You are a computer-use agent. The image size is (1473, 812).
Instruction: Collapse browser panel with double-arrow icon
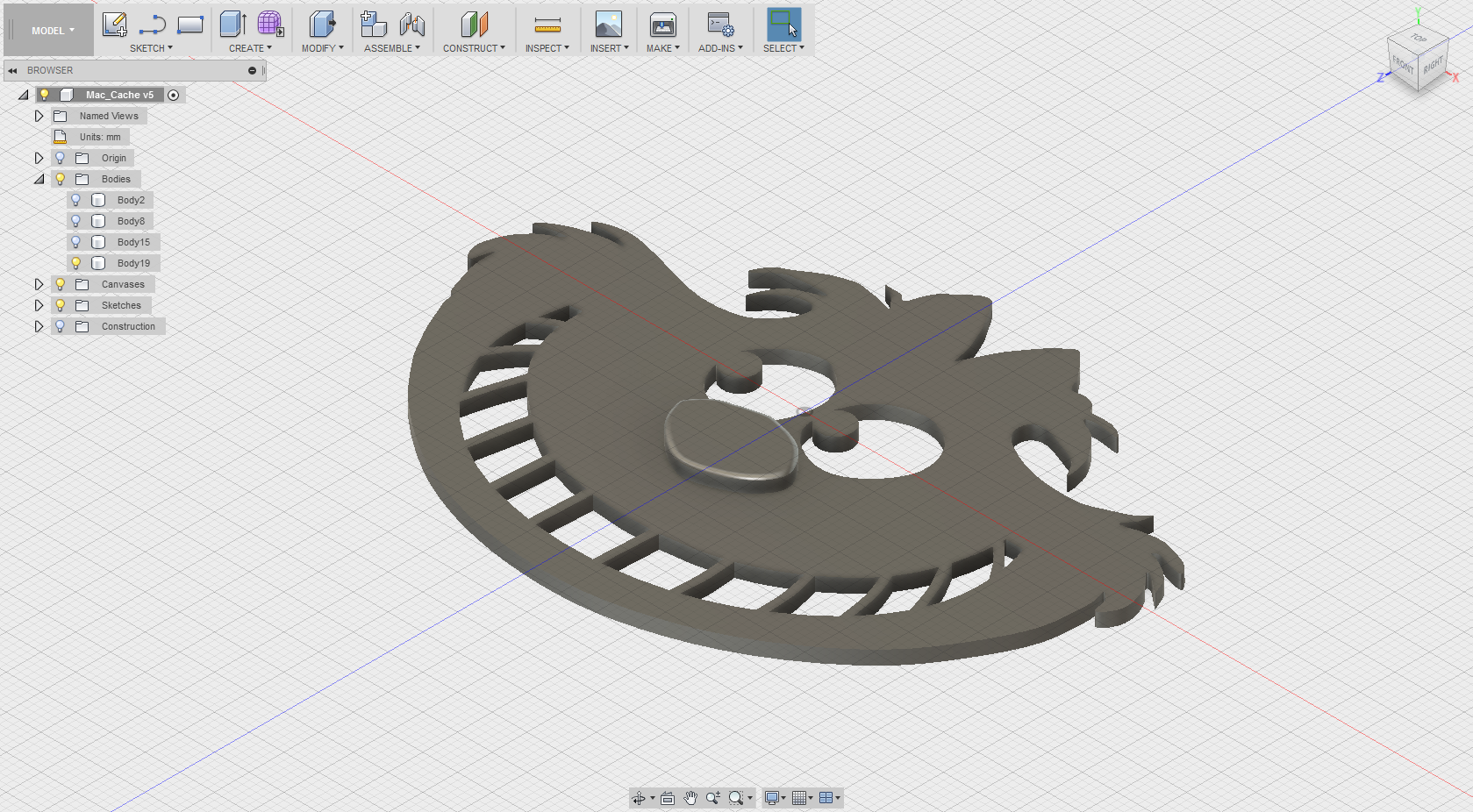coord(12,70)
